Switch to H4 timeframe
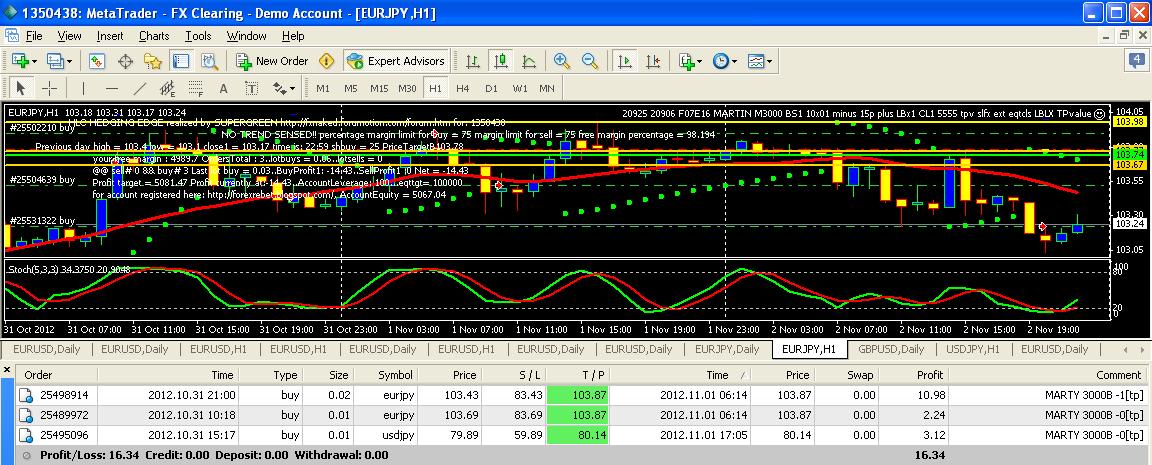The height and width of the screenshot is (465, 1152). pos(463,88)
